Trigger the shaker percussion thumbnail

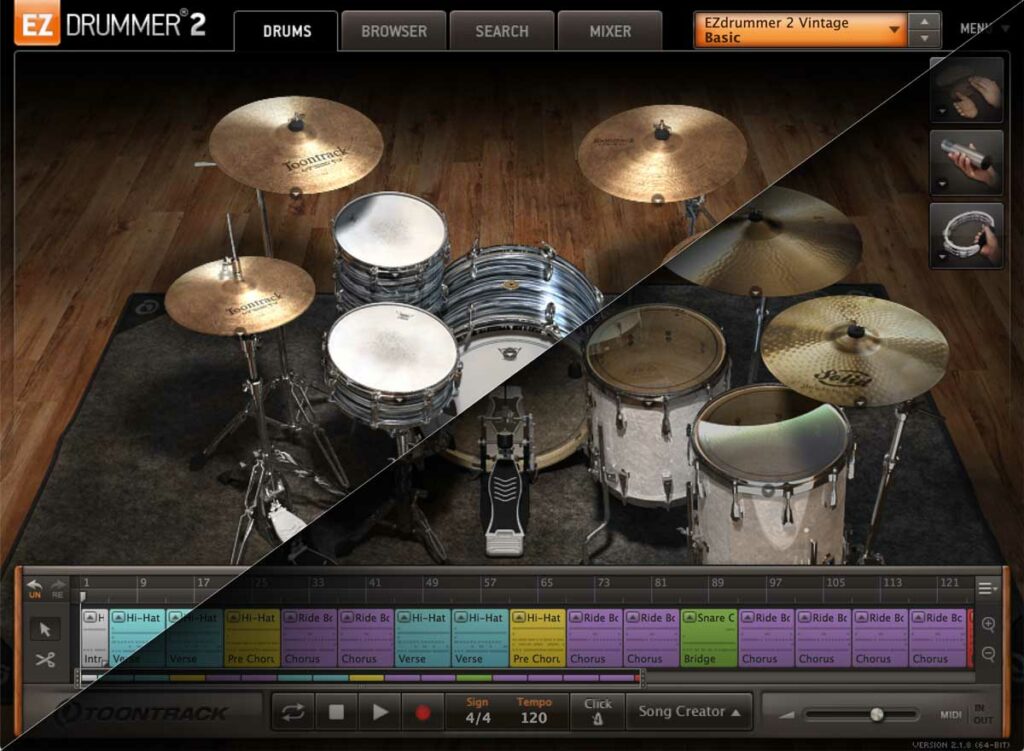[x=967, y=162]
